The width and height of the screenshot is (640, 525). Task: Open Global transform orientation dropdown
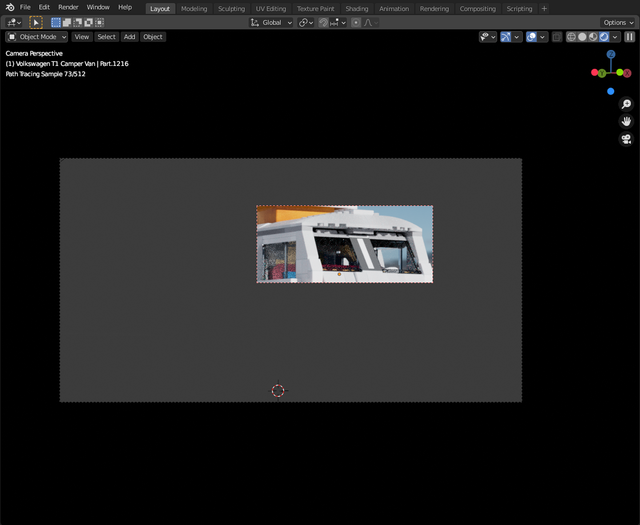271,22
